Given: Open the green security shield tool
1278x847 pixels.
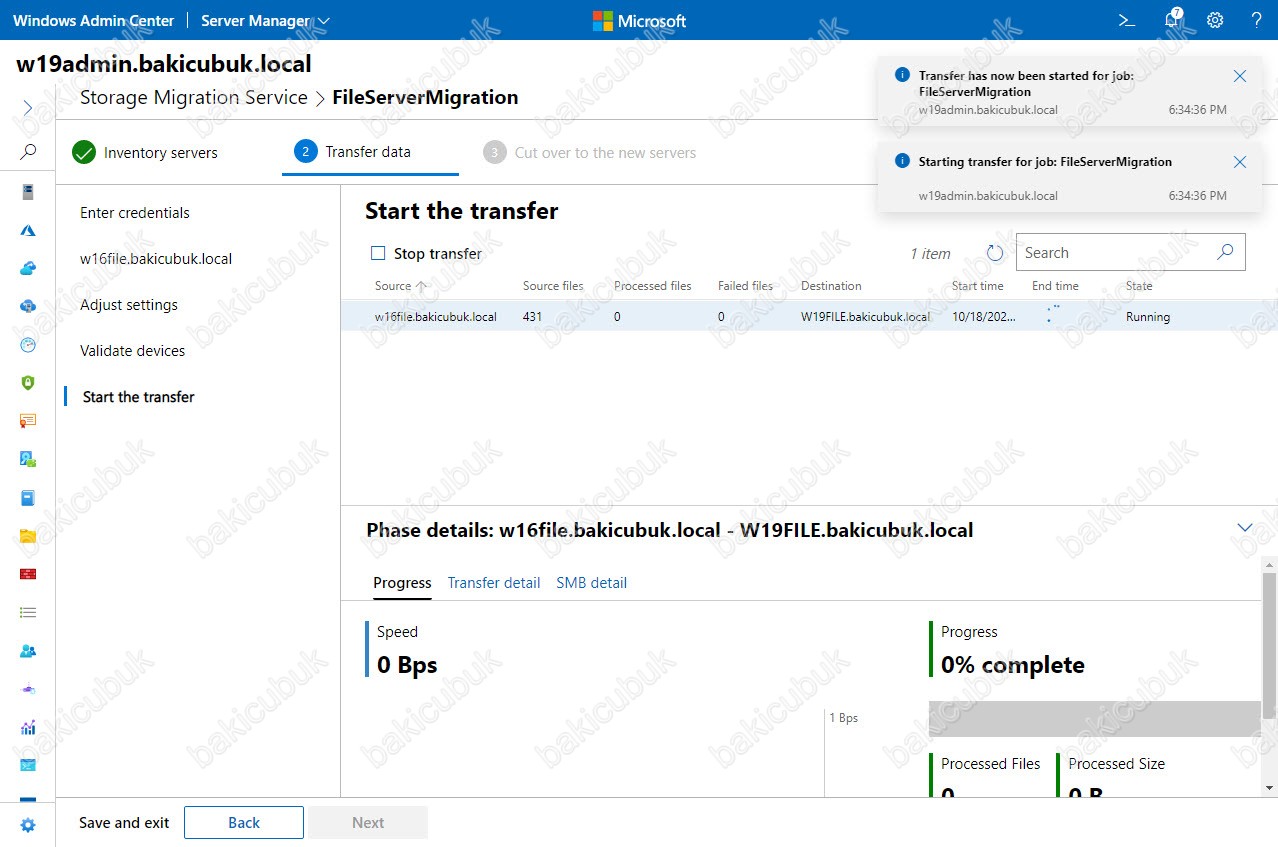Looking at the screenshot, I should click(x=28, y=383).
